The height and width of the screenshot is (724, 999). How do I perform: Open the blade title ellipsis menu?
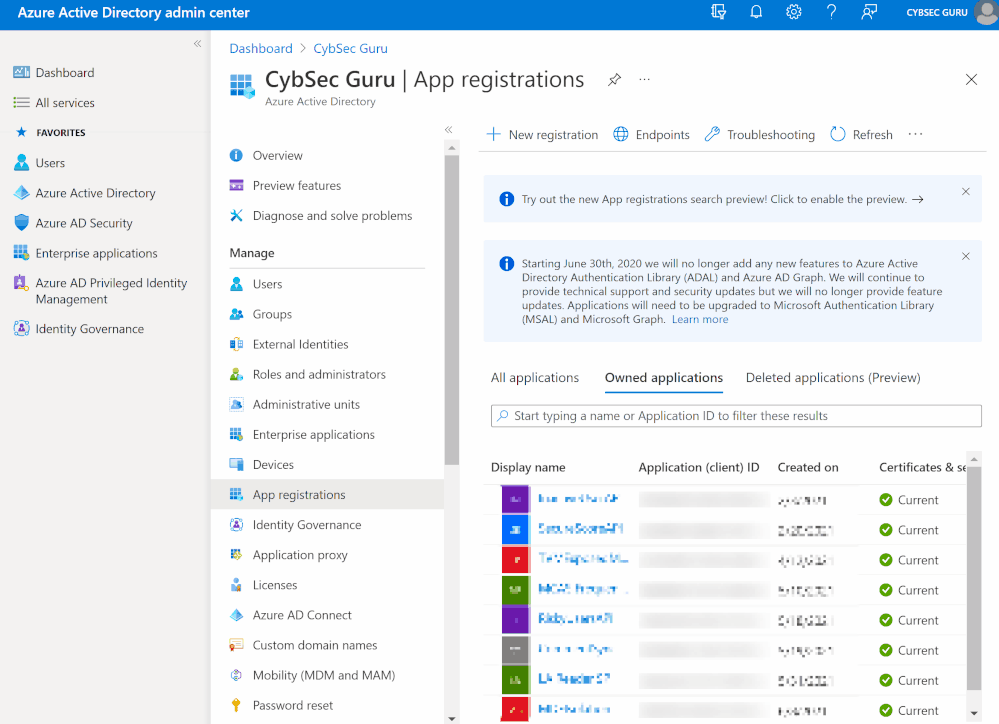[645, 80]
